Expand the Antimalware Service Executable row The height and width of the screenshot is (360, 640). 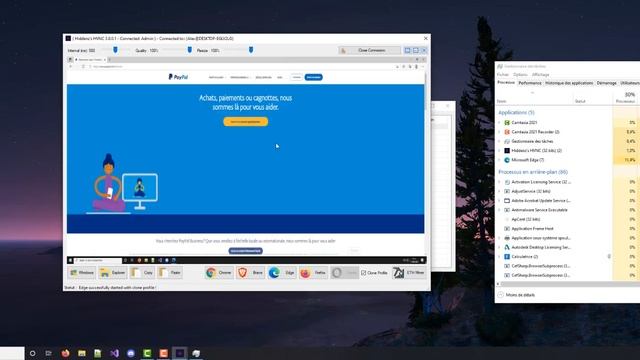[500, 210]
